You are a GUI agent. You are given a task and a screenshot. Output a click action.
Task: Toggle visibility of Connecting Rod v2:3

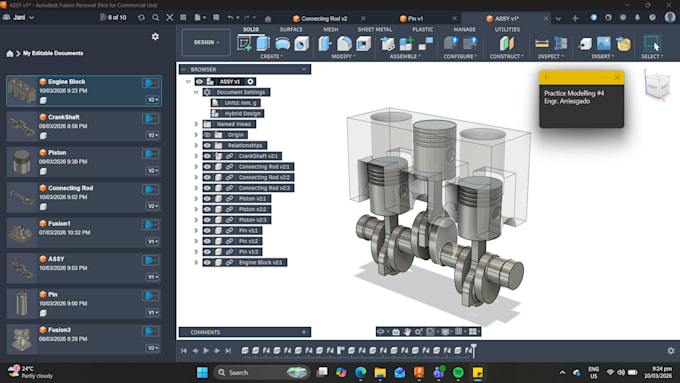click(207, 188)
